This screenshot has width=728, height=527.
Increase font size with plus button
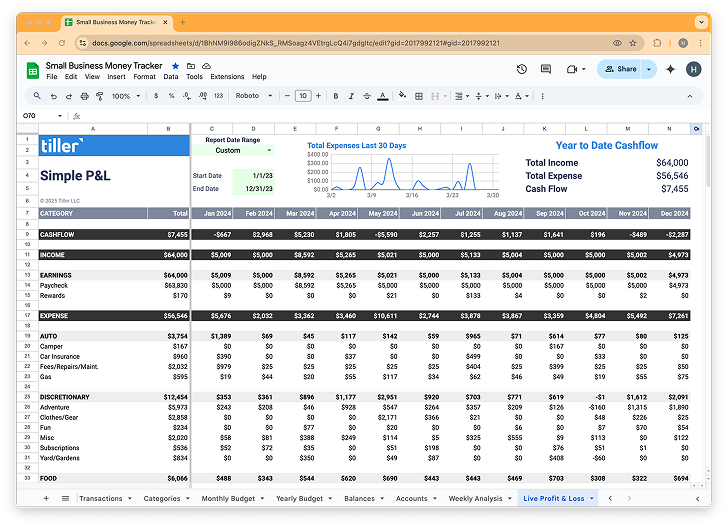pyautogui.click(x=318, y=96)
